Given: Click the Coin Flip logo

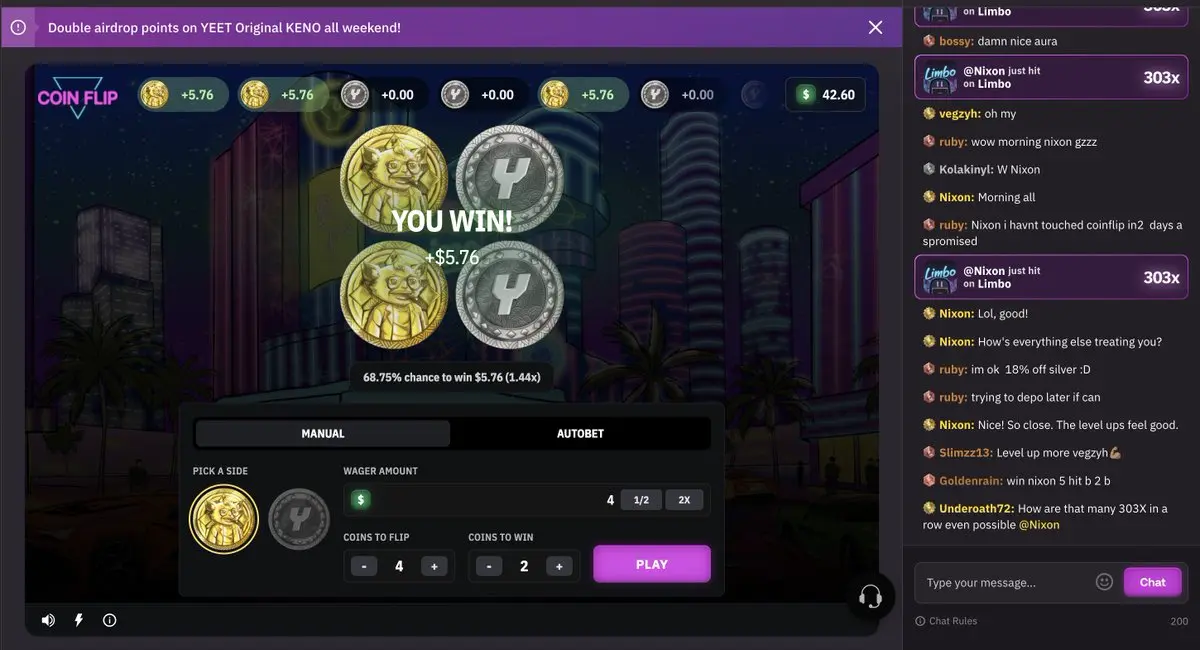Looking at the screenshot, I should (x=78, y=97).
